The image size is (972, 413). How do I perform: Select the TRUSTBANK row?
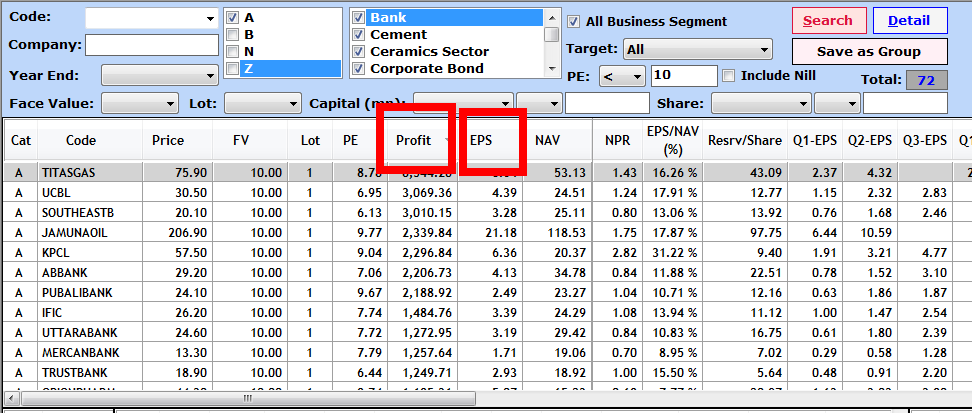(486, 372)
